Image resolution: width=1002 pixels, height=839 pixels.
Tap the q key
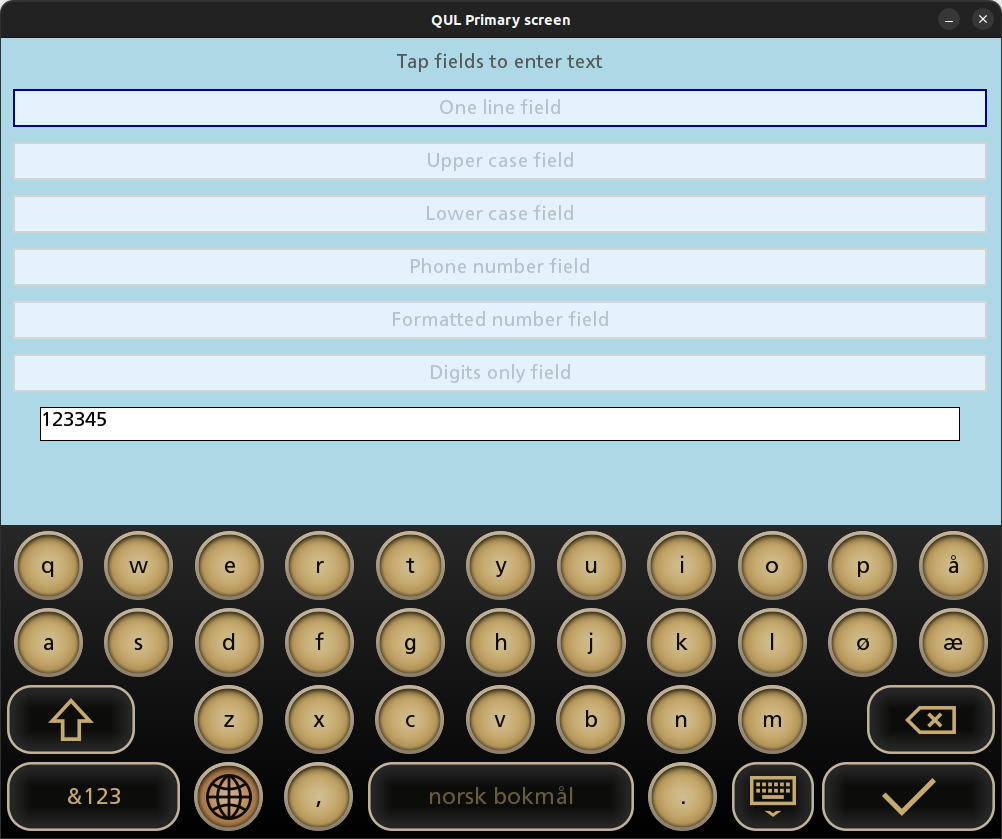[48, 566]
